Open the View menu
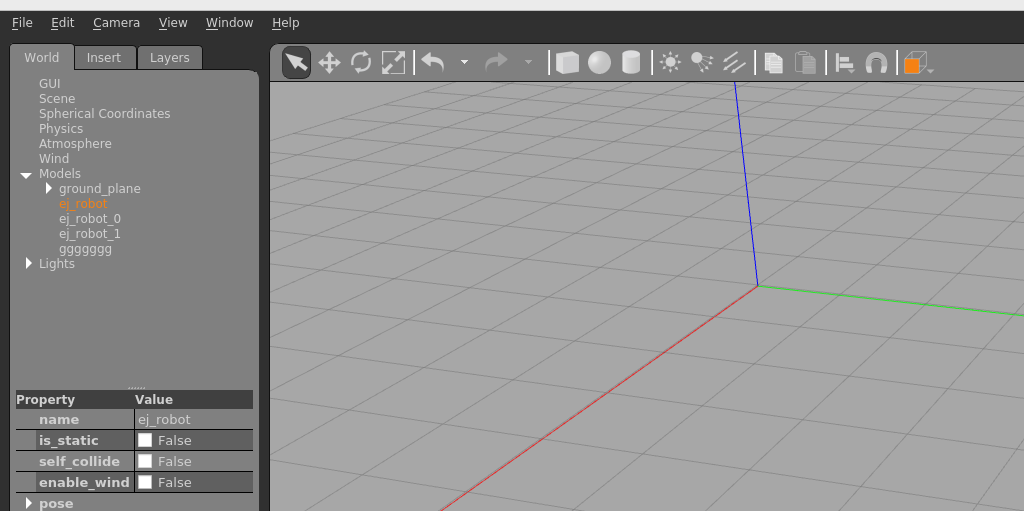This screenshot has width=1024, height=511. [x=173, y=23]
